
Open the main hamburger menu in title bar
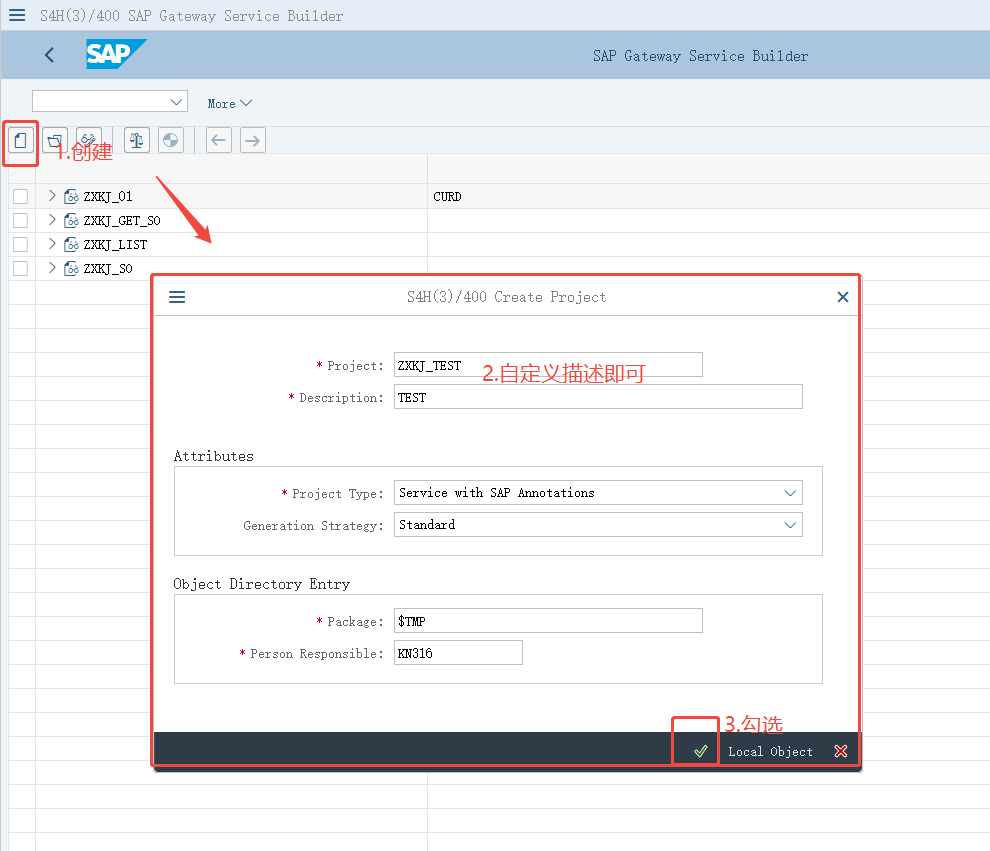(17, 15)
